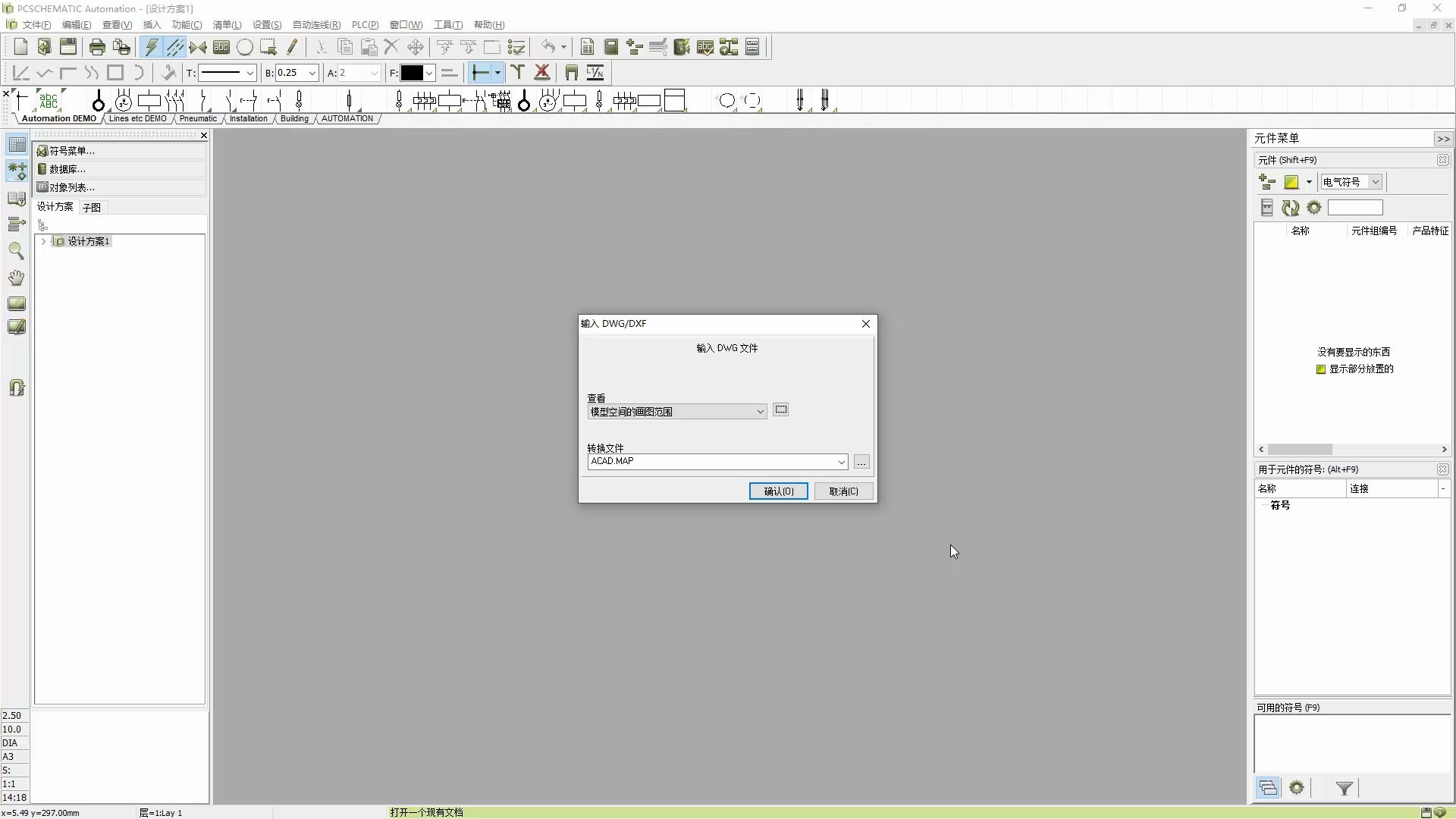Toggle the snap anchor button next to A field
The image size is (1456, 819).
pyautogui.click(x=481, y=72)
